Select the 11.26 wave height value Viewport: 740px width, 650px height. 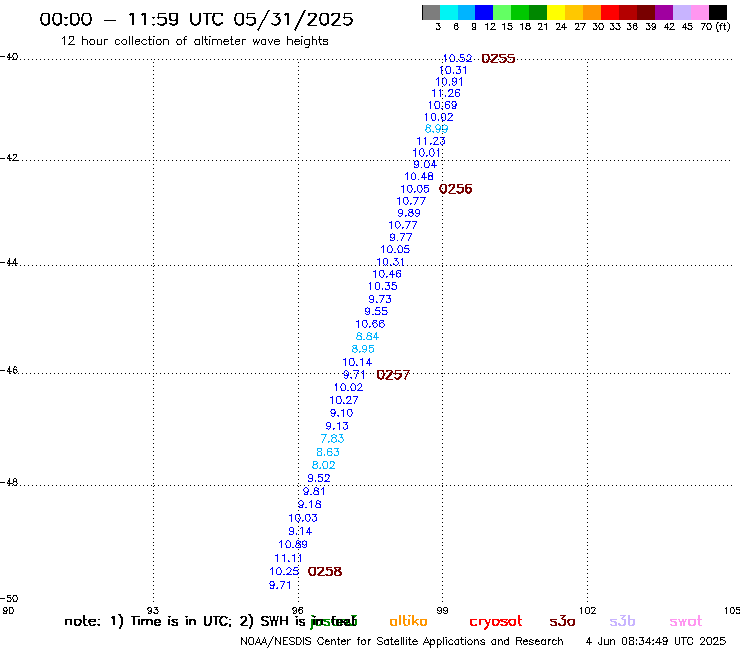tap(446, 93)
